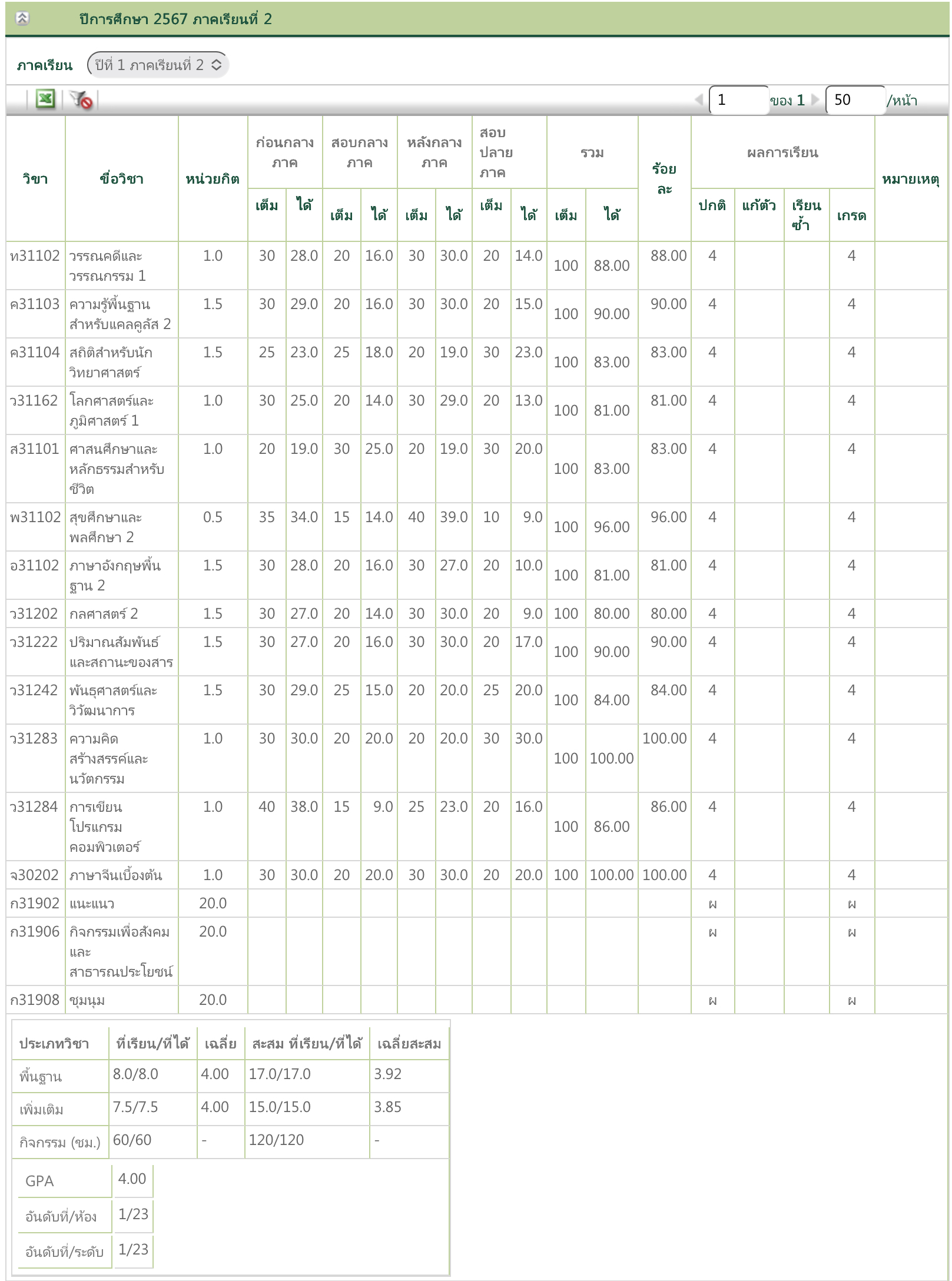Select subject code ค31104
Viewport: 952px width, 1281px height.
[x=35, y=353]
